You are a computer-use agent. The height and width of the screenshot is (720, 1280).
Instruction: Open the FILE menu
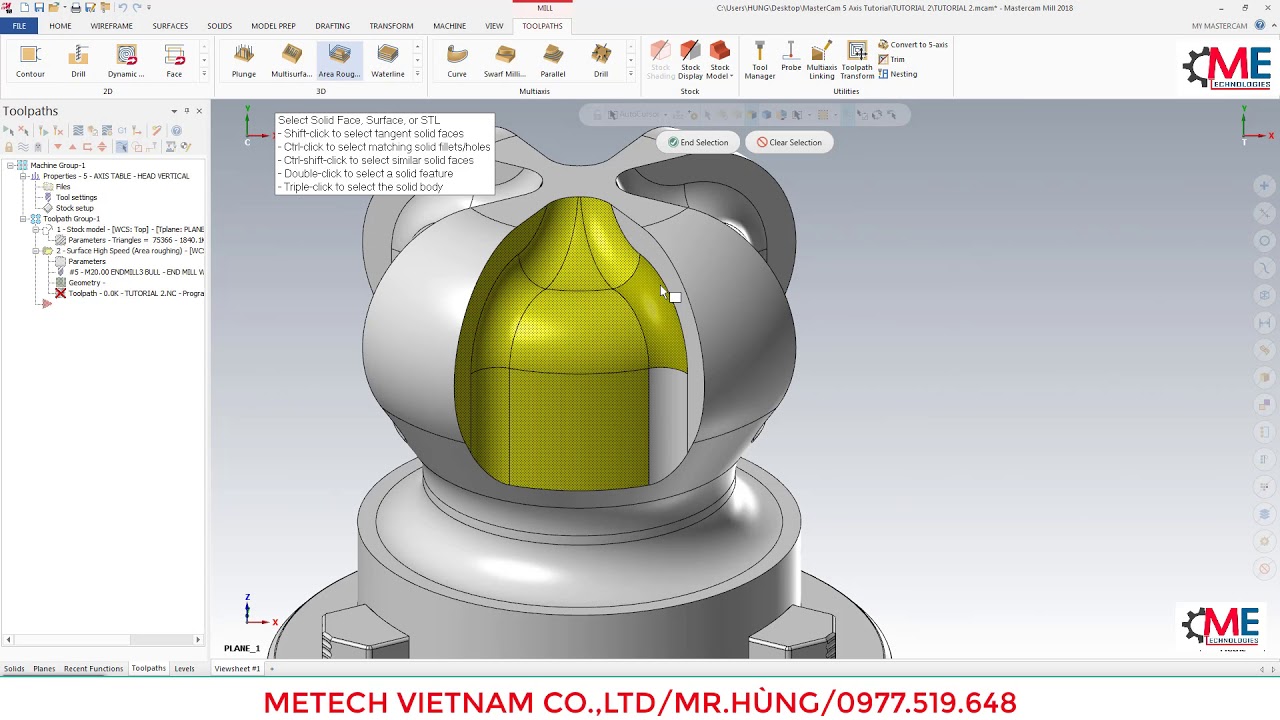(19, 26)
